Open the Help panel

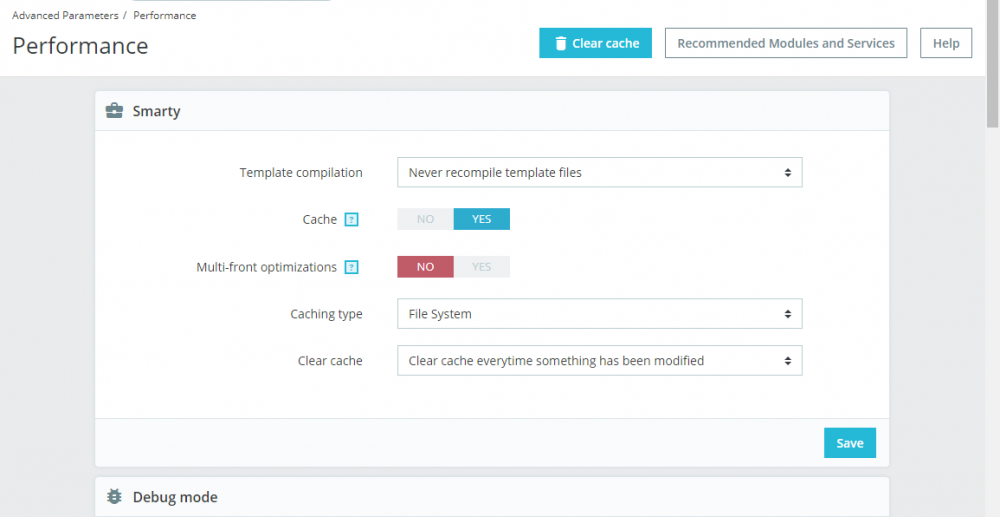[946, 43]
